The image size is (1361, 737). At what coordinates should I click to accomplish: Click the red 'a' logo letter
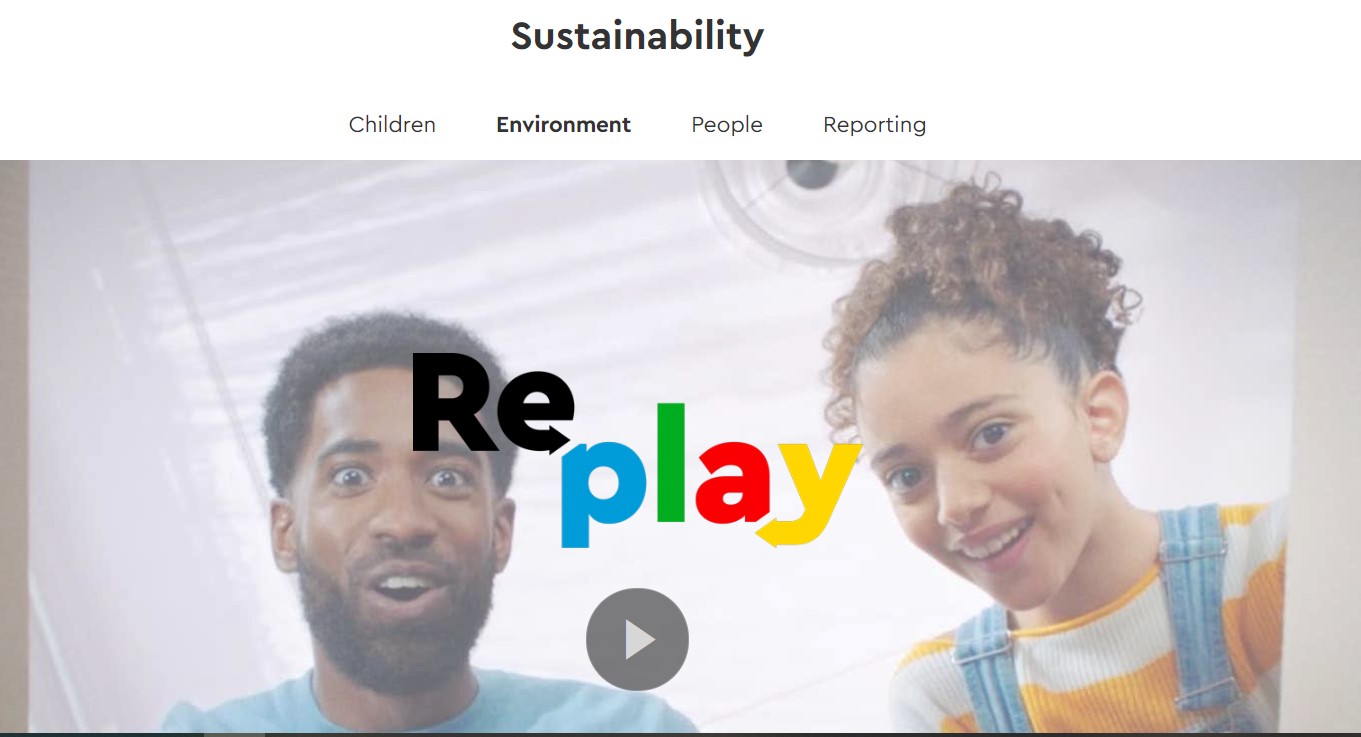click(734, 483)
